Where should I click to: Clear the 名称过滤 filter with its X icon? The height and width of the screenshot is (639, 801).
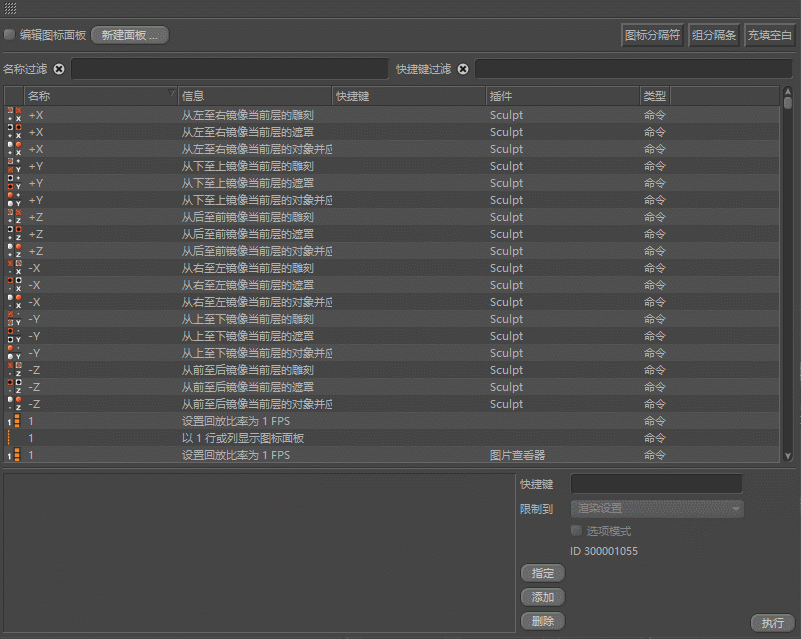pyautogui.click(x=59, y=69)
